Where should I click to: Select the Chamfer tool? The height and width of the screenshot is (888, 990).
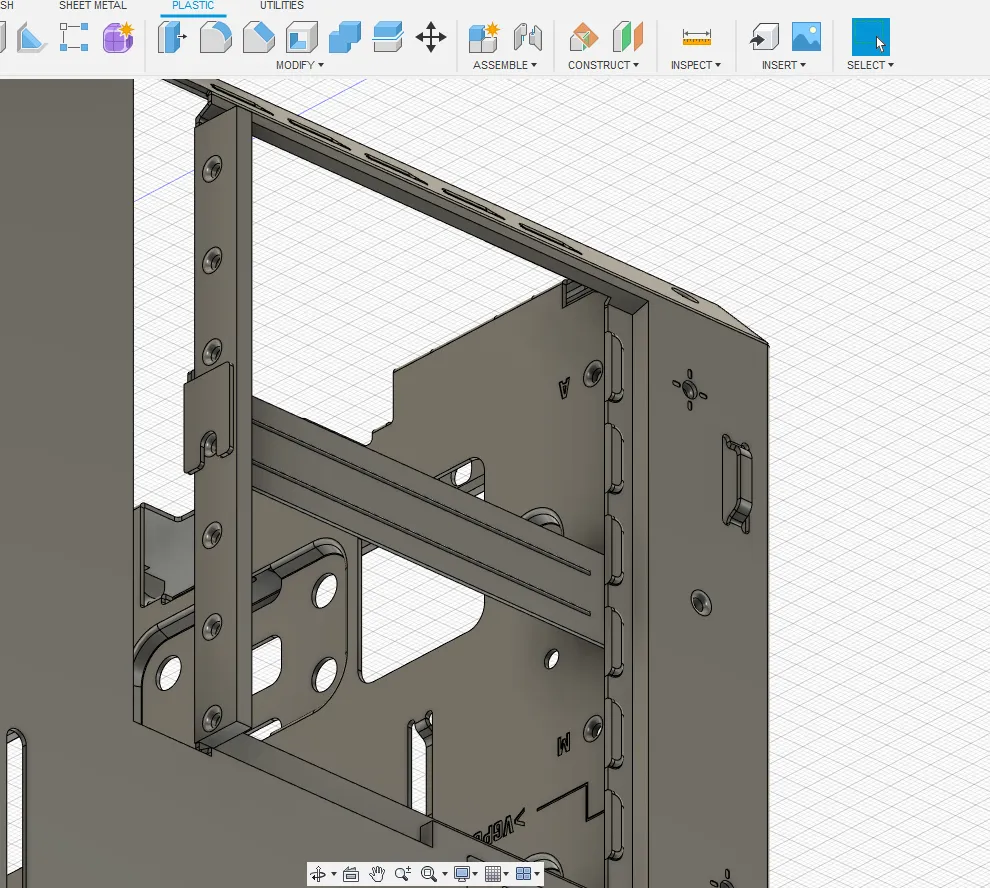[259, 37]
